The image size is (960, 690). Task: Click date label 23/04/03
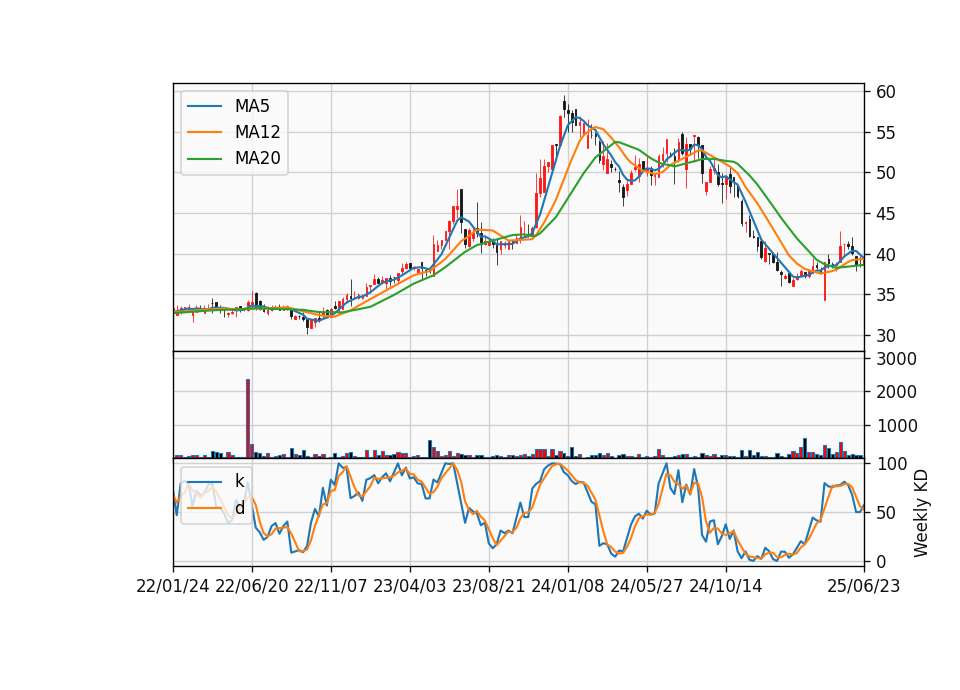coord(410,586)
